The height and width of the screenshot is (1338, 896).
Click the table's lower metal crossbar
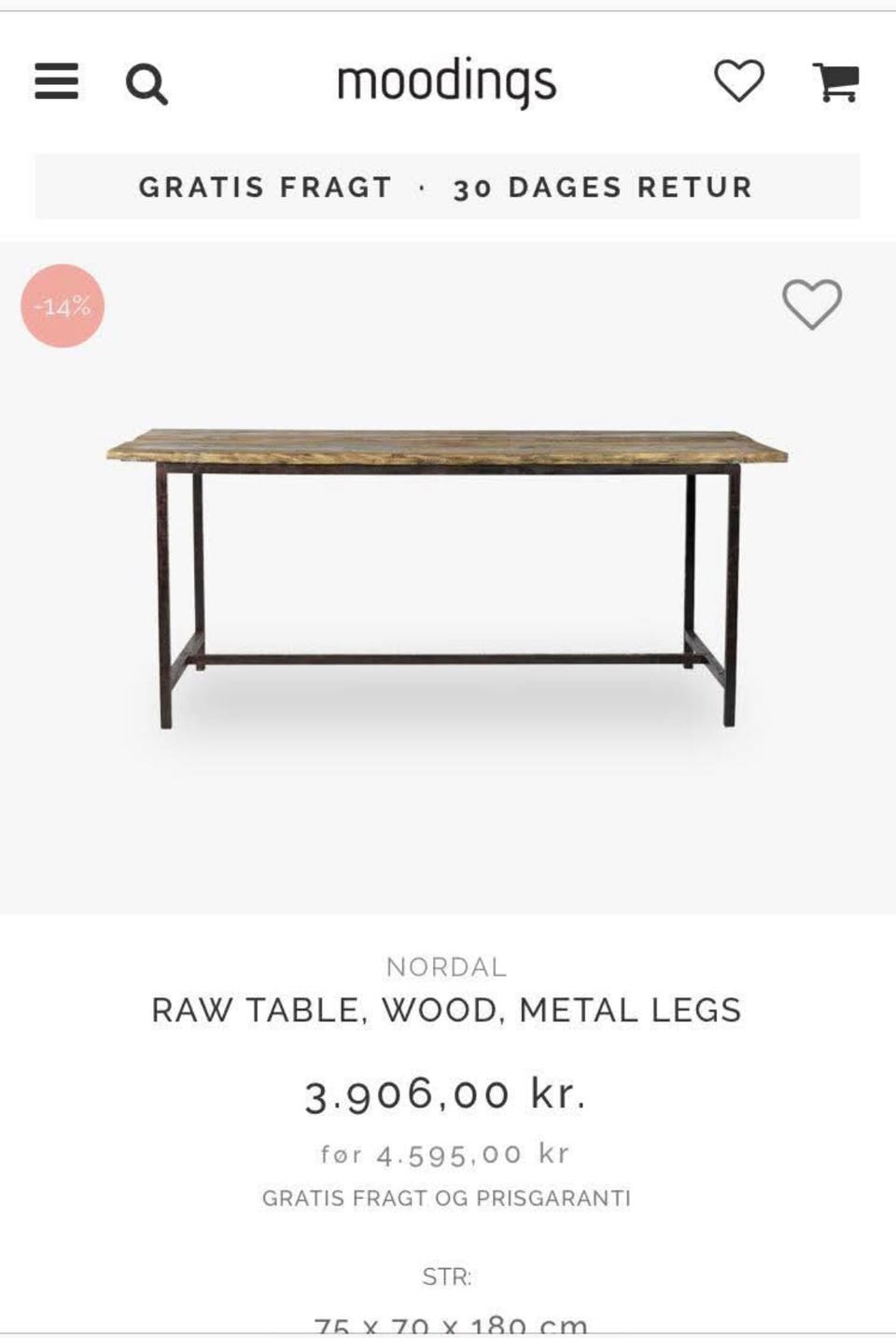(446, 659)
